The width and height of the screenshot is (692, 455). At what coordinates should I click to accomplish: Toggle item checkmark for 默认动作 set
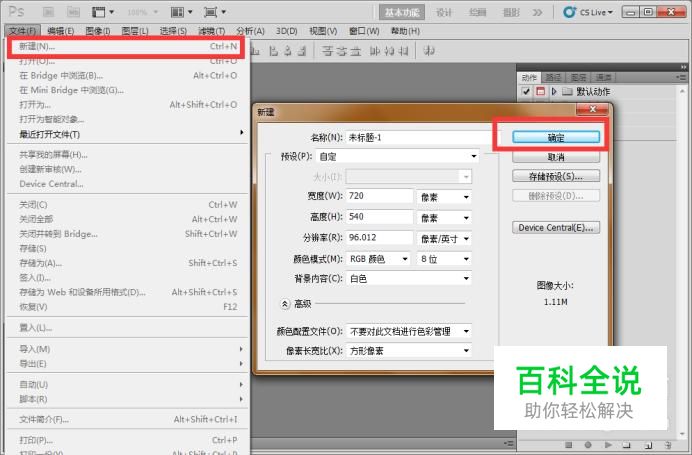526,92
